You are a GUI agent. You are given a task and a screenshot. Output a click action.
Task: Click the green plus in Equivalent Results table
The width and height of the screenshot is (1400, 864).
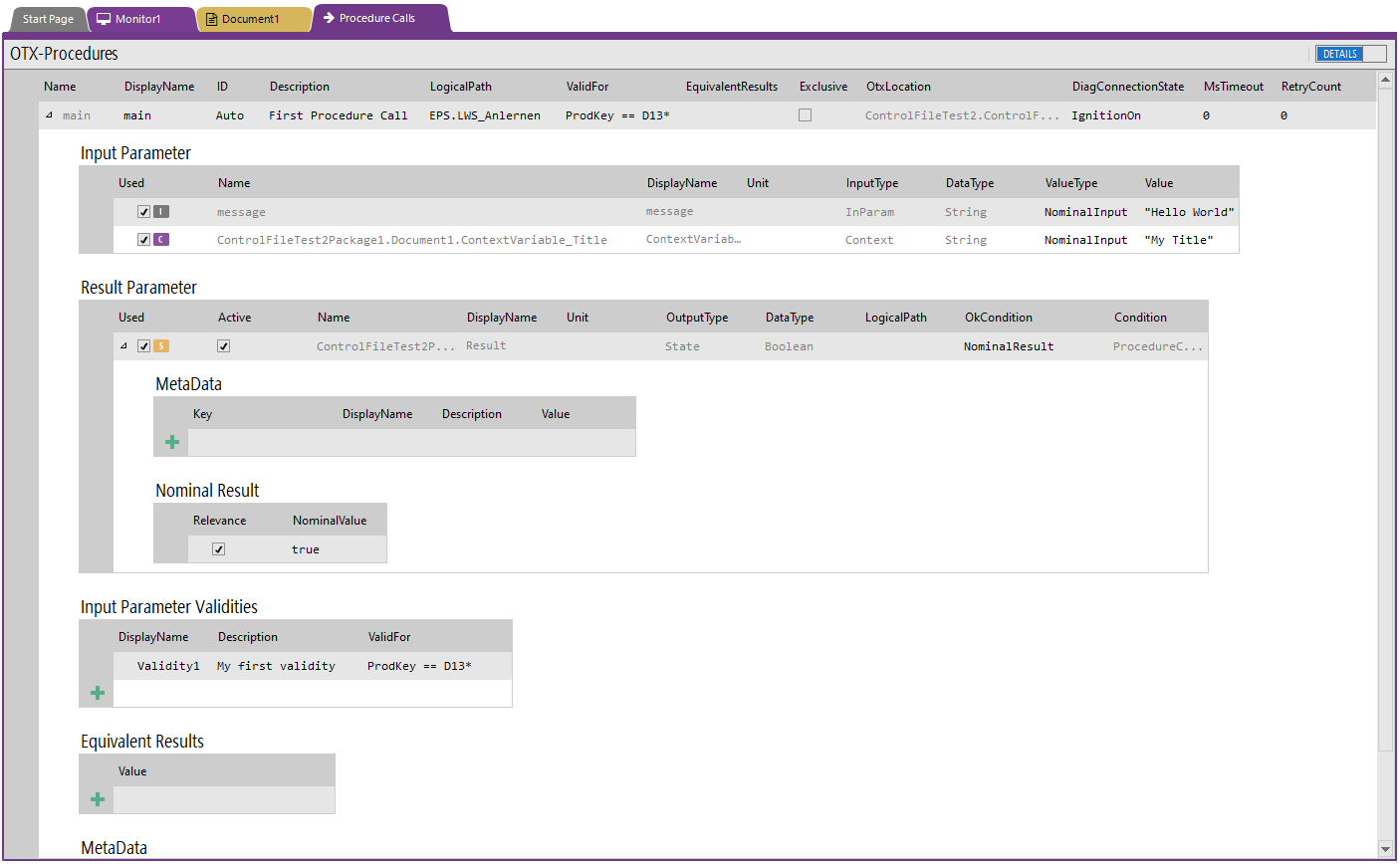click(96, 798)
